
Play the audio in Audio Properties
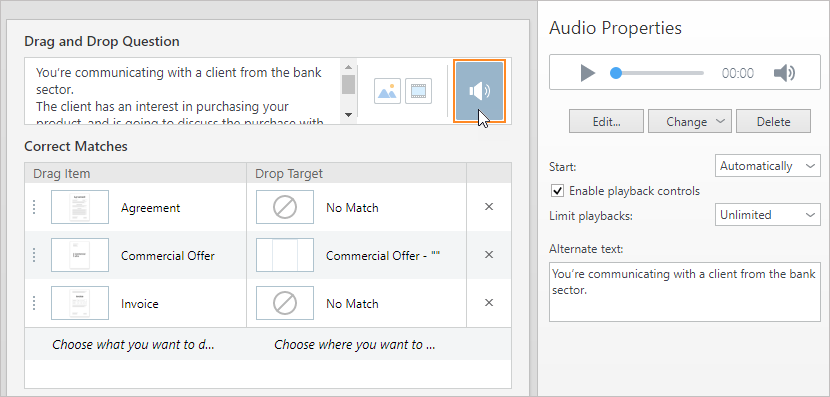587,73
